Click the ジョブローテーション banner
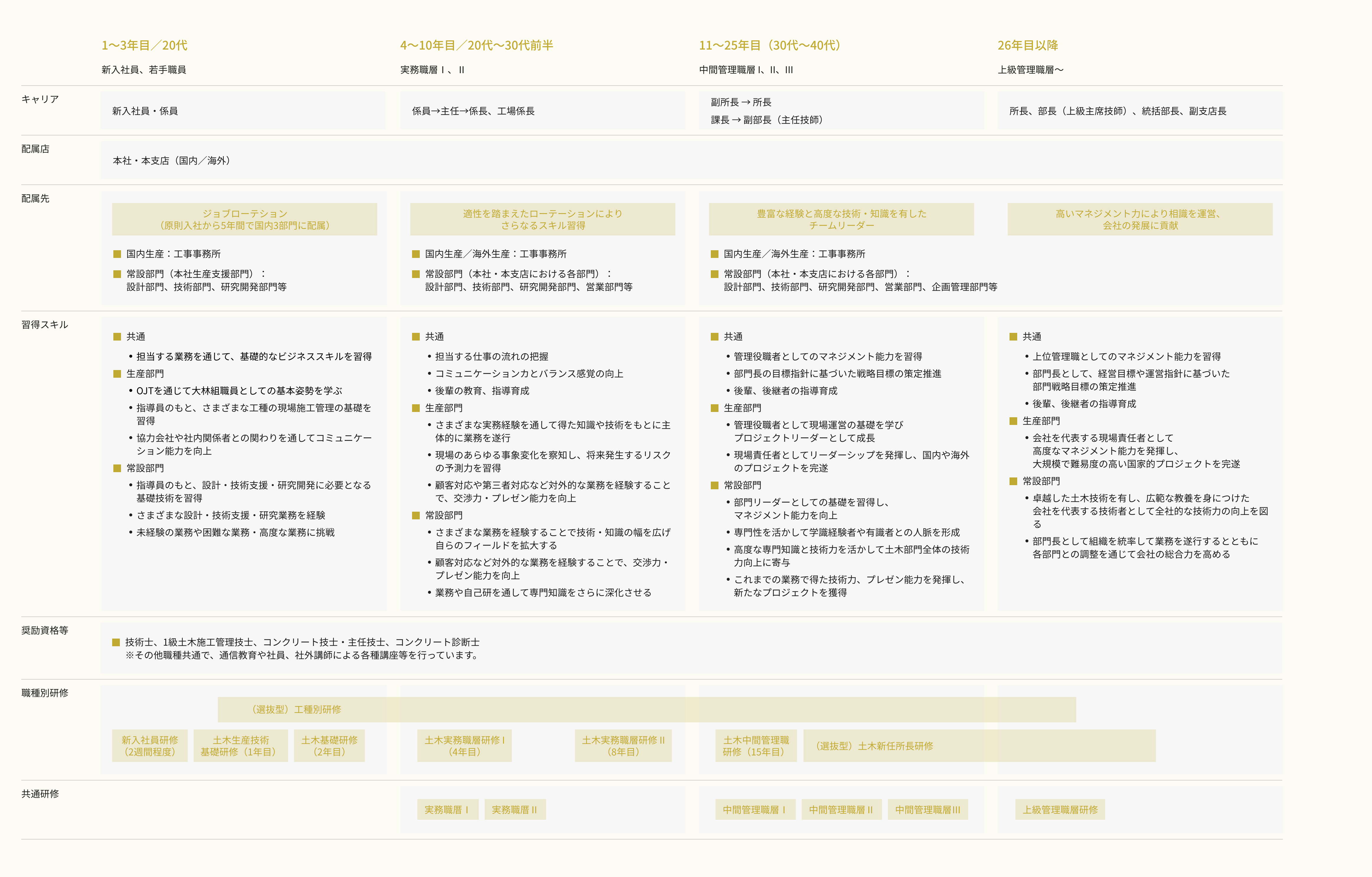Viewport: 1372px width, 877px height. (x=244, y=219)
